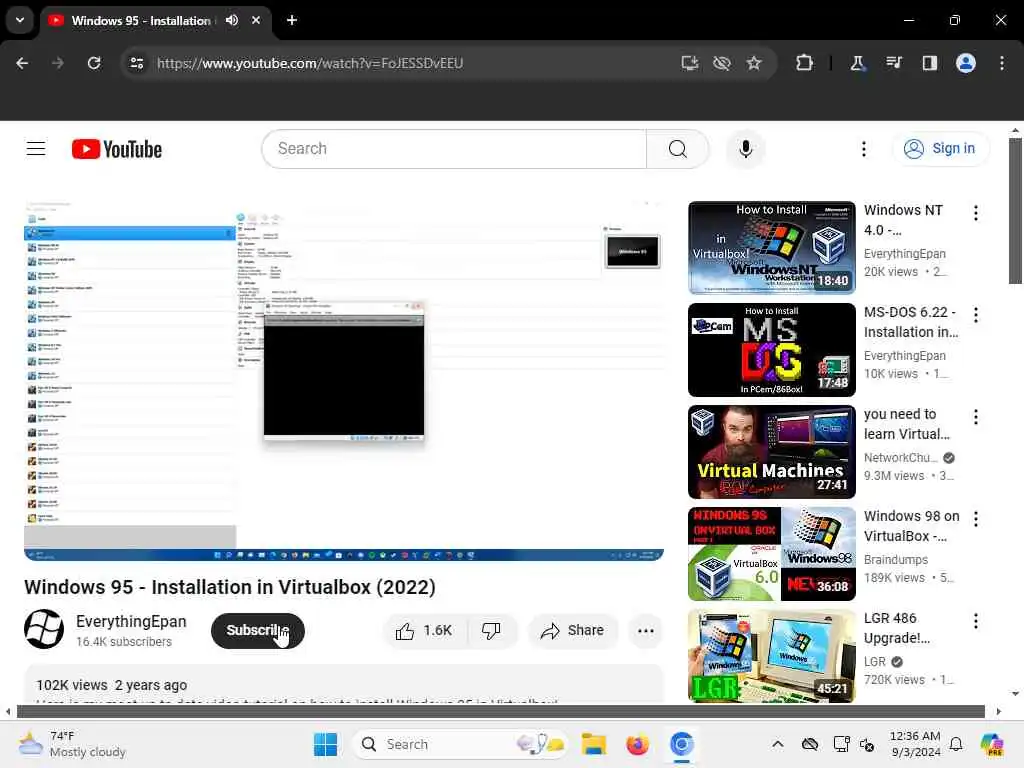The height and width of the screenshot is (768, 1024).
Task: Mute the tab via speaker icon
Action: click(232, 20)
